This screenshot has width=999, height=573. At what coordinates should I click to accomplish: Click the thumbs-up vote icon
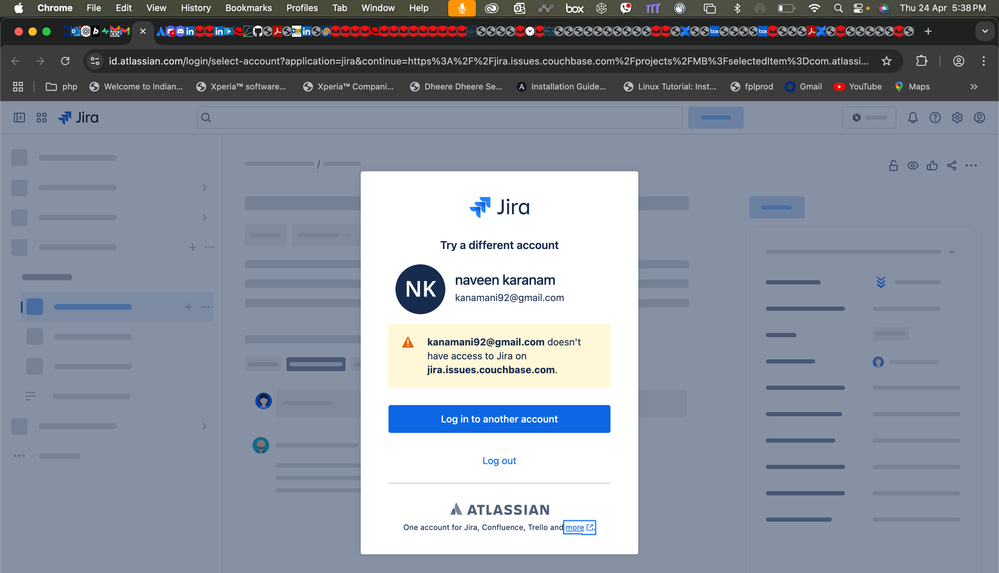click(932, 166)
